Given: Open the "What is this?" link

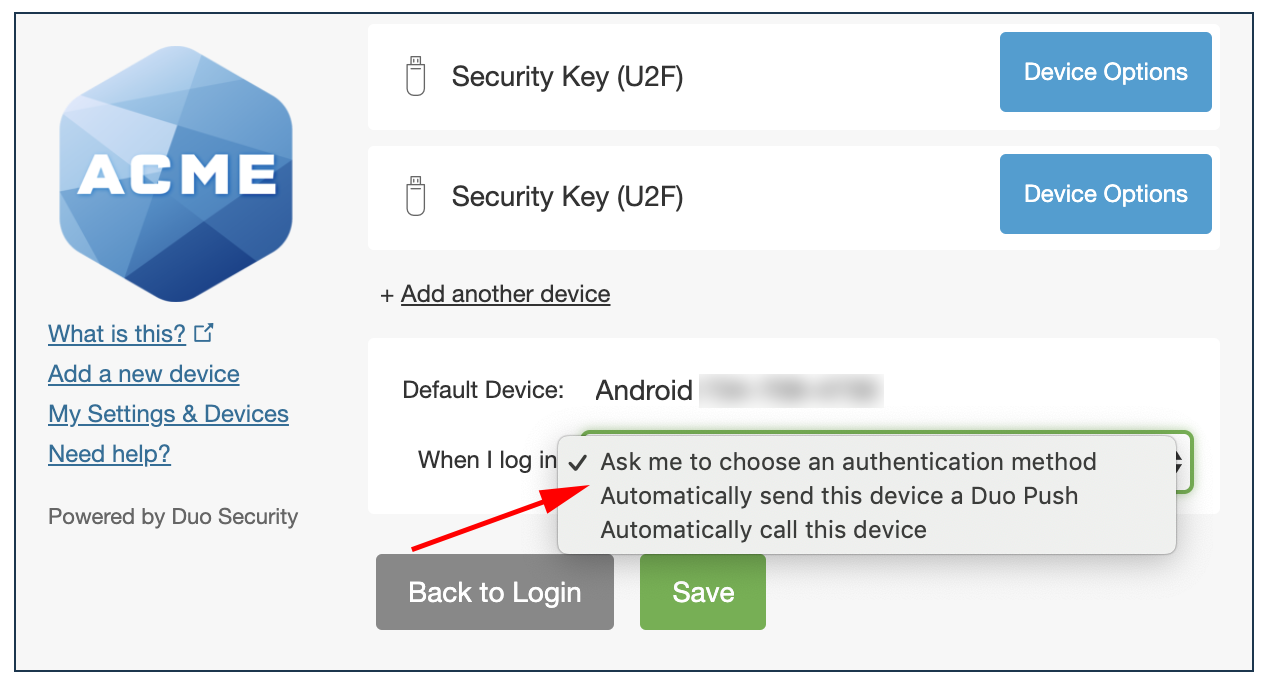Looking at the screenshot, I should pos(117,334).
